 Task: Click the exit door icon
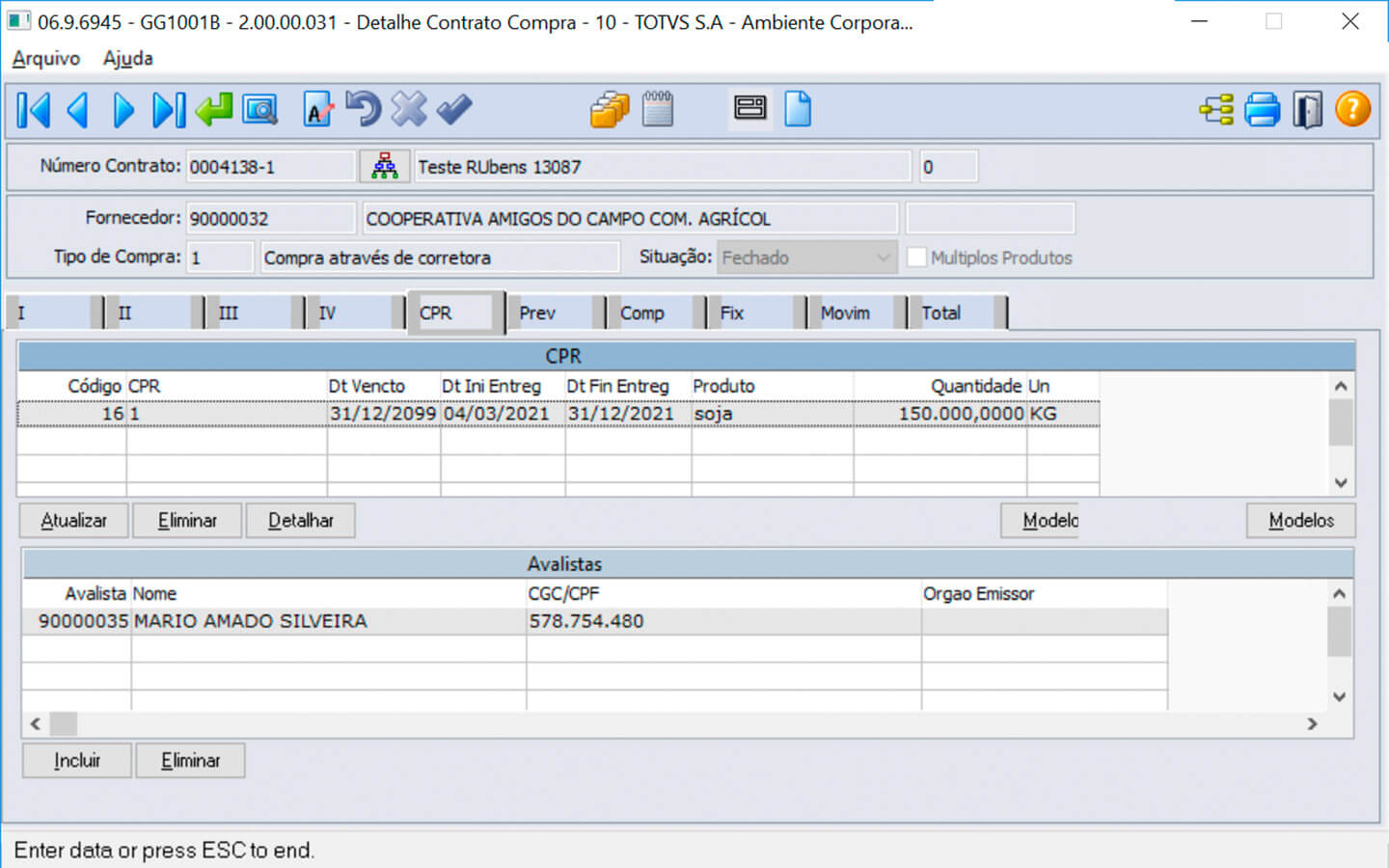[1307, 110]
